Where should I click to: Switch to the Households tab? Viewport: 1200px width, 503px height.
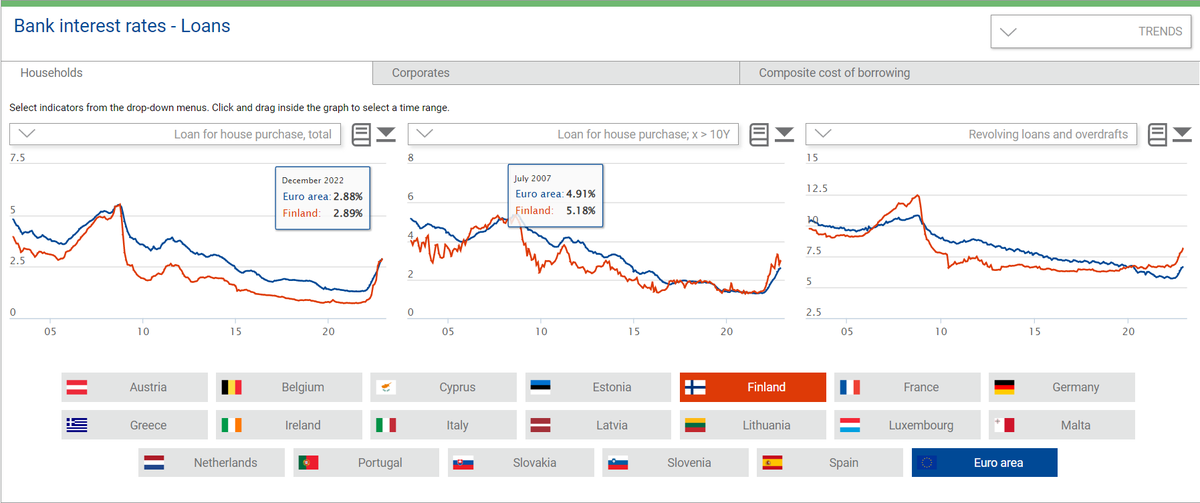186,73
